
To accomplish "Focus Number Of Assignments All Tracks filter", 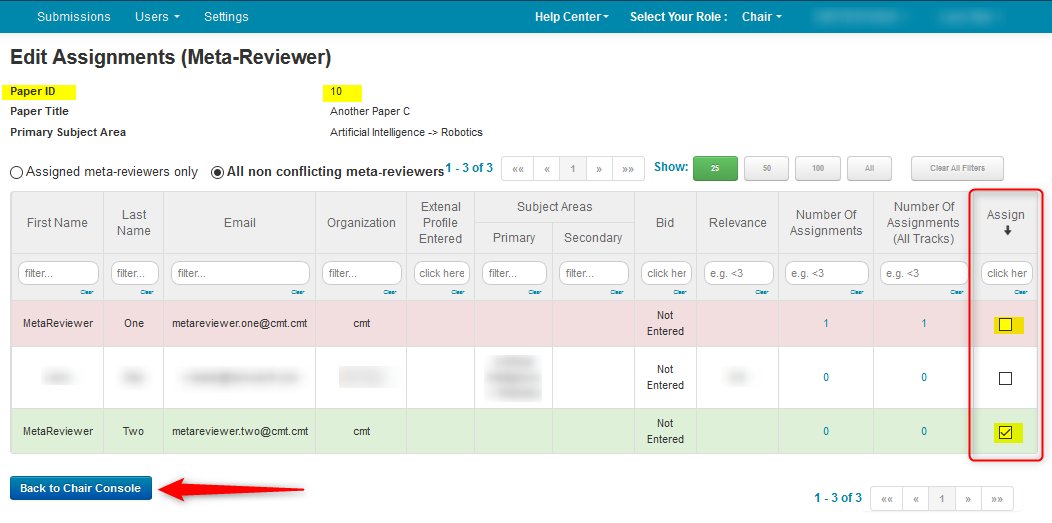I will click(x=924, y=273).
